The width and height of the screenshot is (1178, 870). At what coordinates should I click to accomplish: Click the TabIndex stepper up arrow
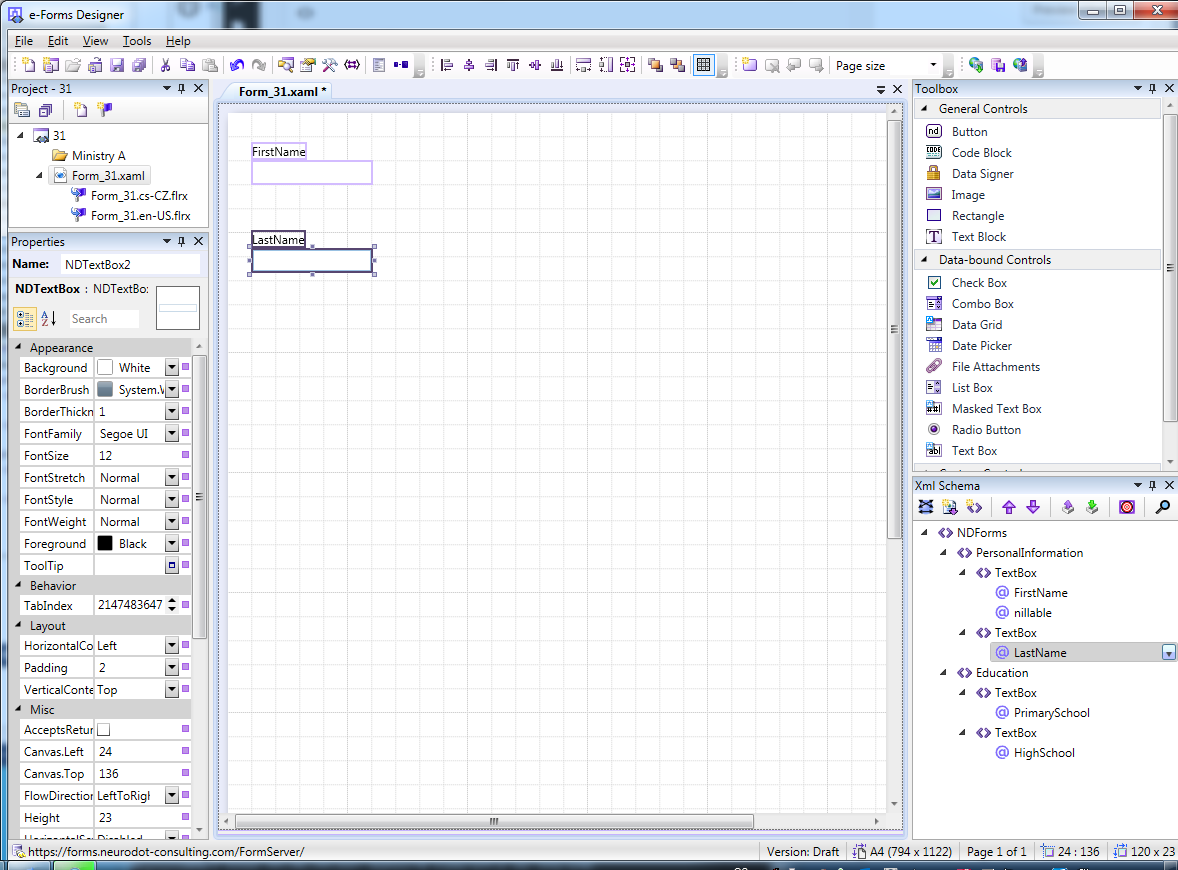click(173, 601)
